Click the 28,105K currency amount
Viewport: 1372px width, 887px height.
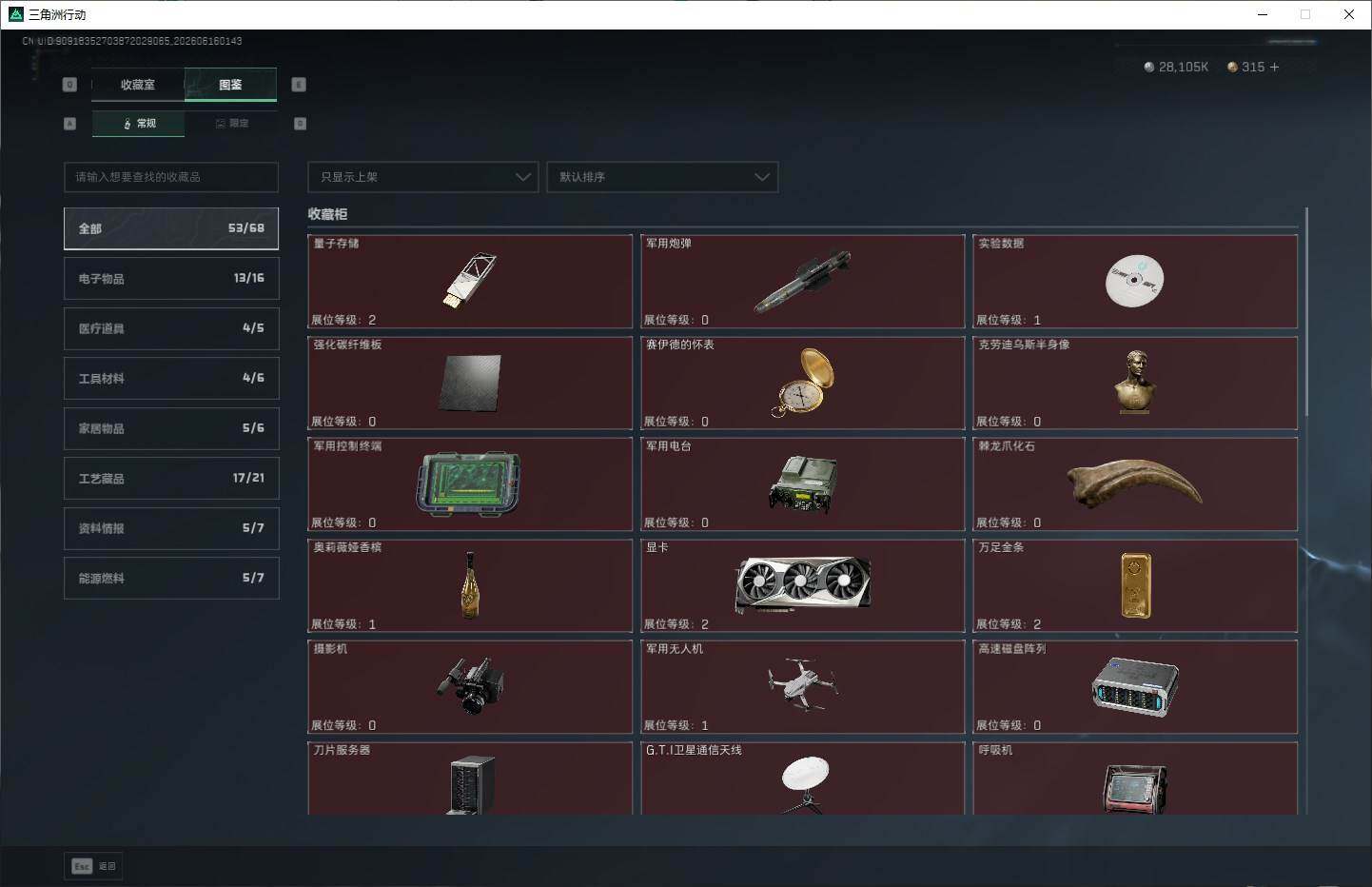1184,67
